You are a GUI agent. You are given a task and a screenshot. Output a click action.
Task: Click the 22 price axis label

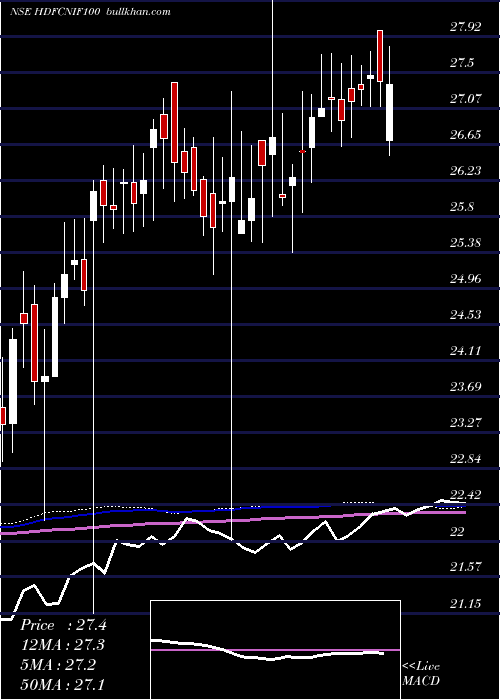click(457, 532)
